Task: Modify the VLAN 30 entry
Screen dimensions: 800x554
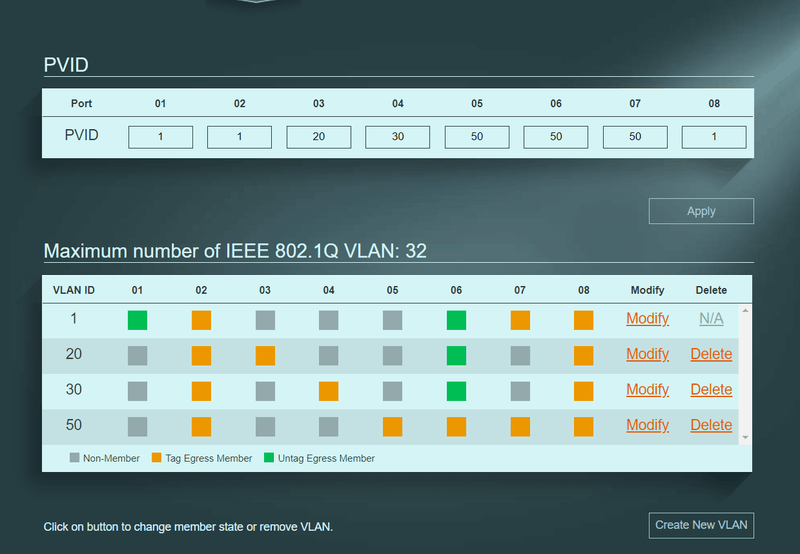Action: pos(647,390)
